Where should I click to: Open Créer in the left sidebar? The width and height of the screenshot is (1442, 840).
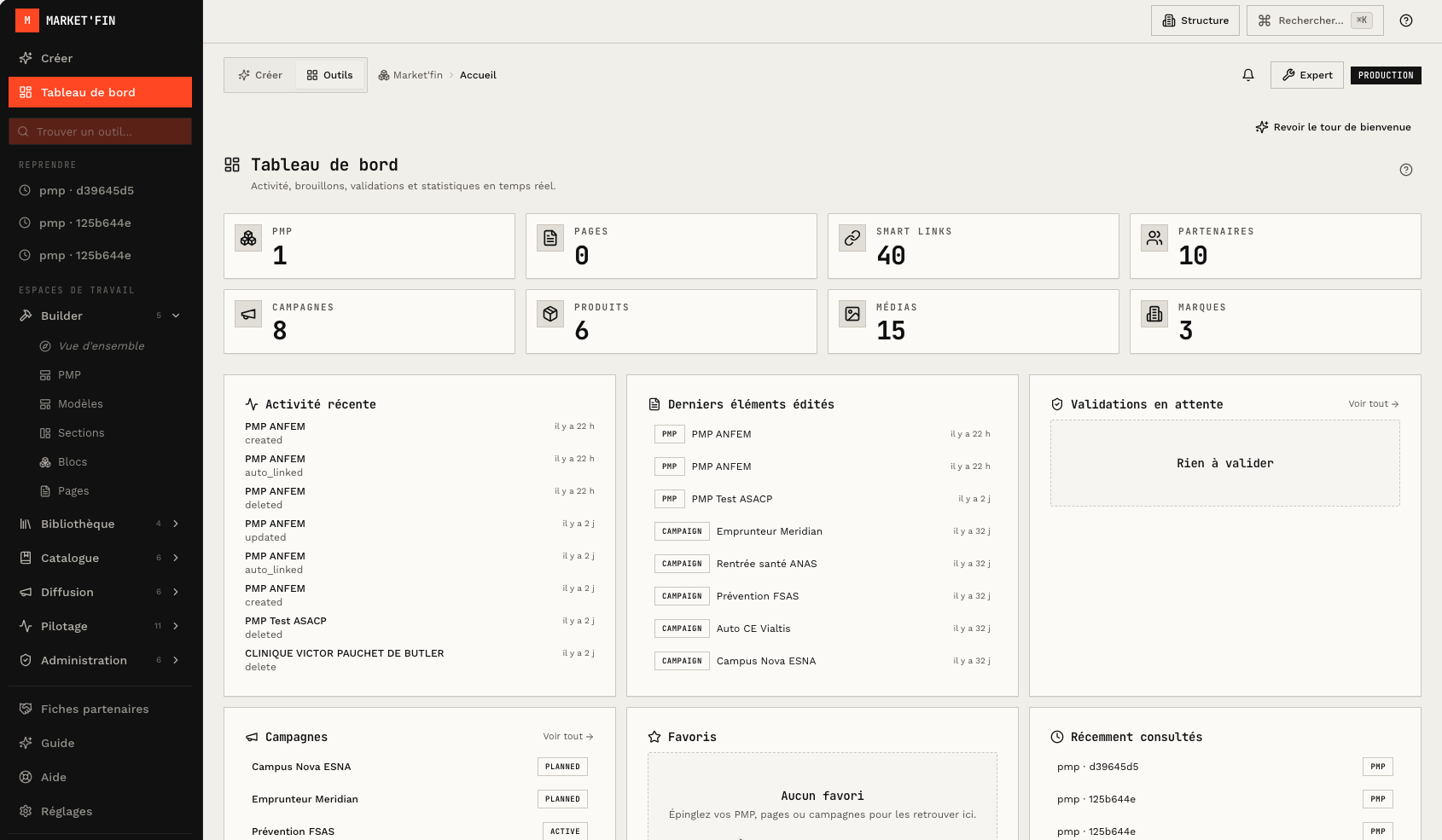101,58
